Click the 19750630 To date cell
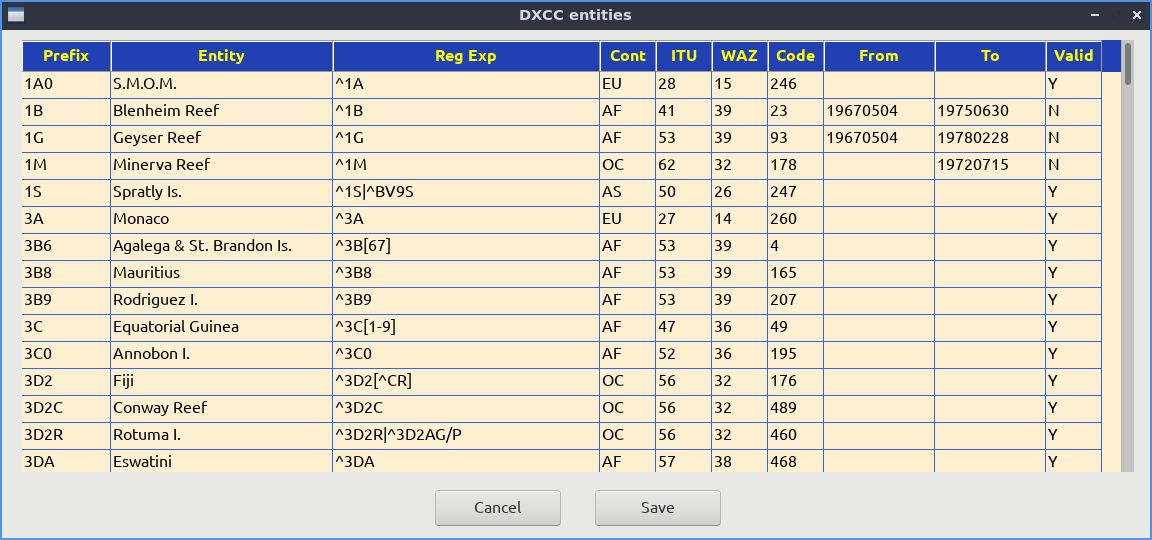 pos(990,111)
